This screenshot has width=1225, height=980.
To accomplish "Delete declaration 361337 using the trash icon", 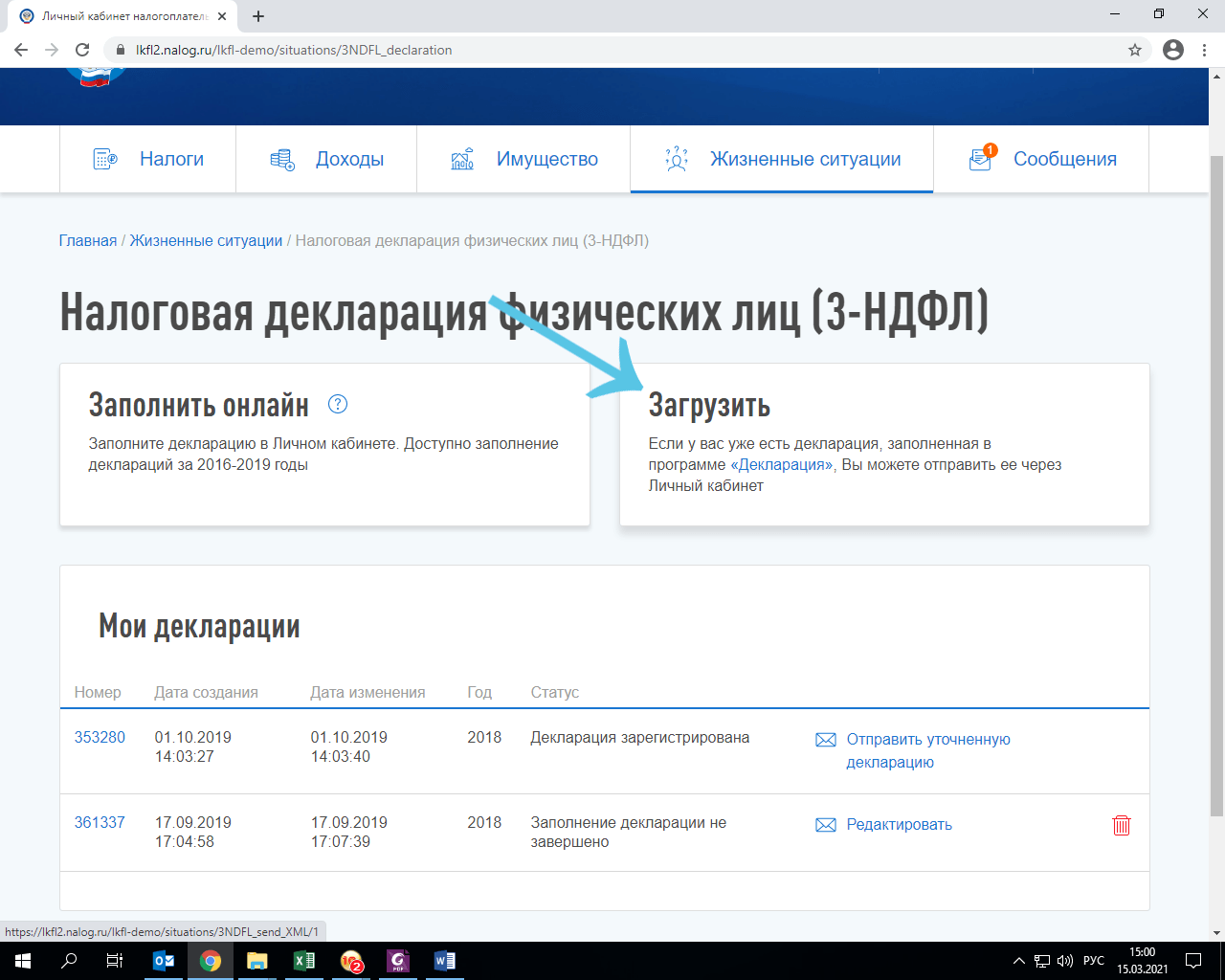I will coord(1122,824).
